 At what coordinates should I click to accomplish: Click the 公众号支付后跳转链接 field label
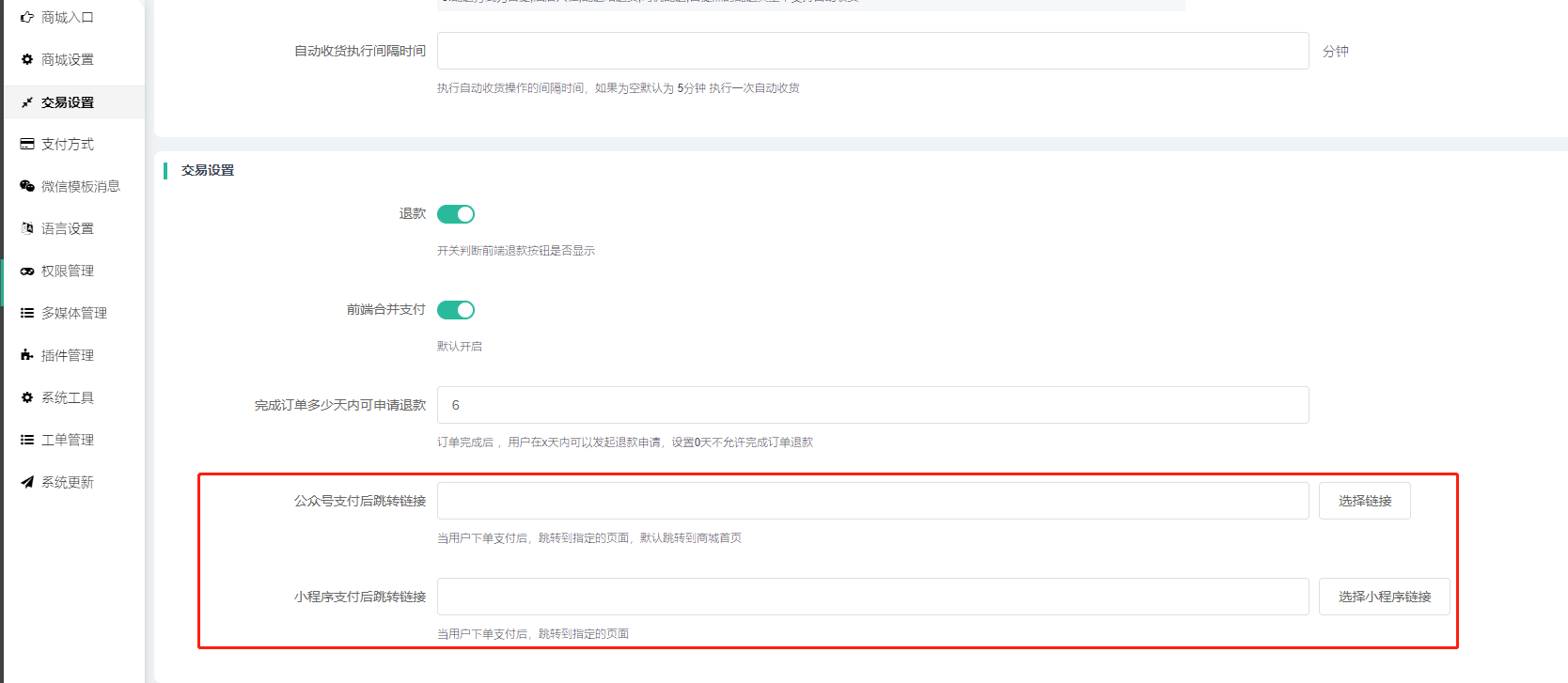[x=360, y=501]
